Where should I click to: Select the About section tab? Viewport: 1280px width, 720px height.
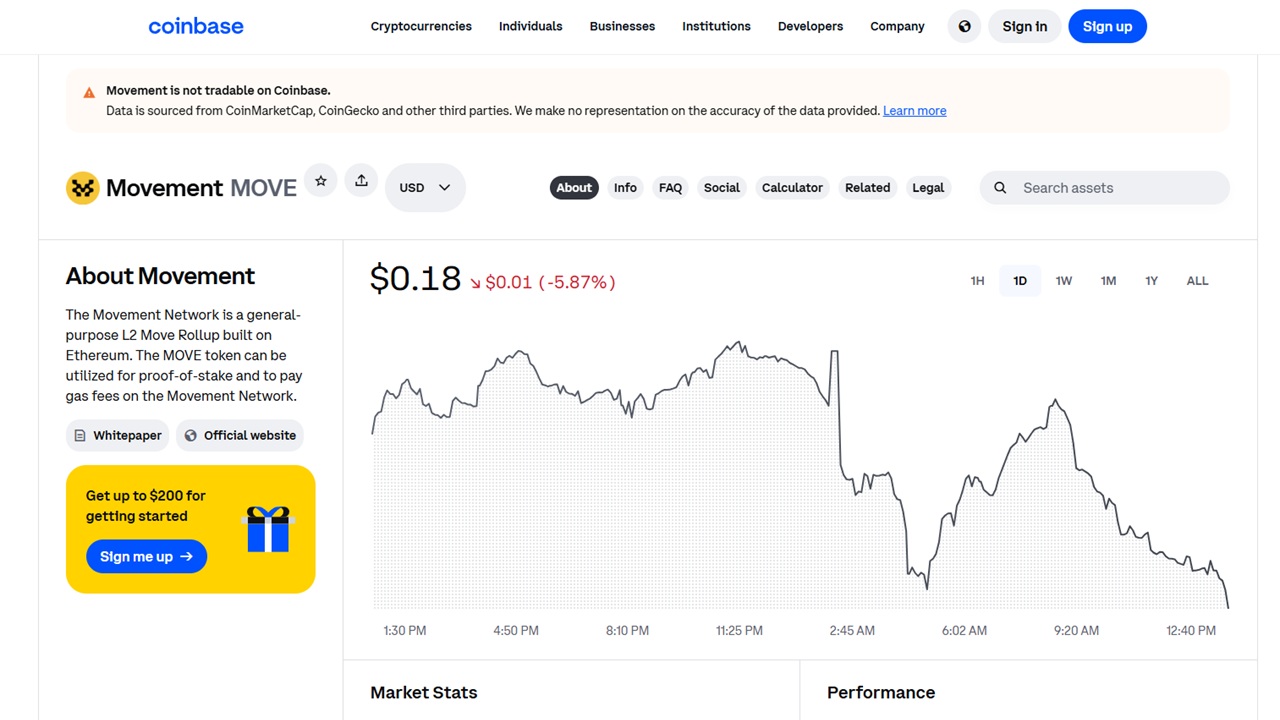click(x=574, y=187)
